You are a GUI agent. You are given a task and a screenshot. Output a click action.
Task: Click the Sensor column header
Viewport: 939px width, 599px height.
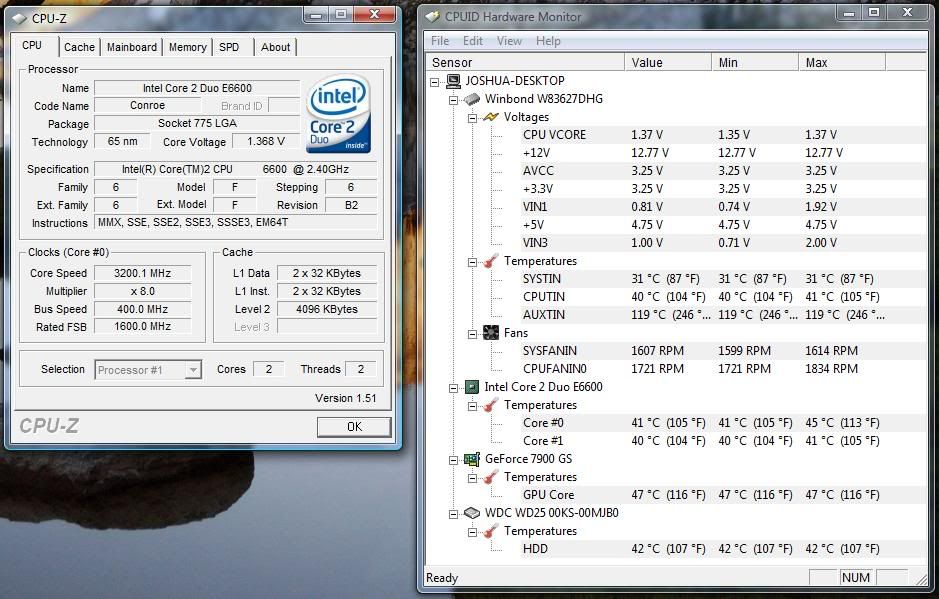pos(525,62)
